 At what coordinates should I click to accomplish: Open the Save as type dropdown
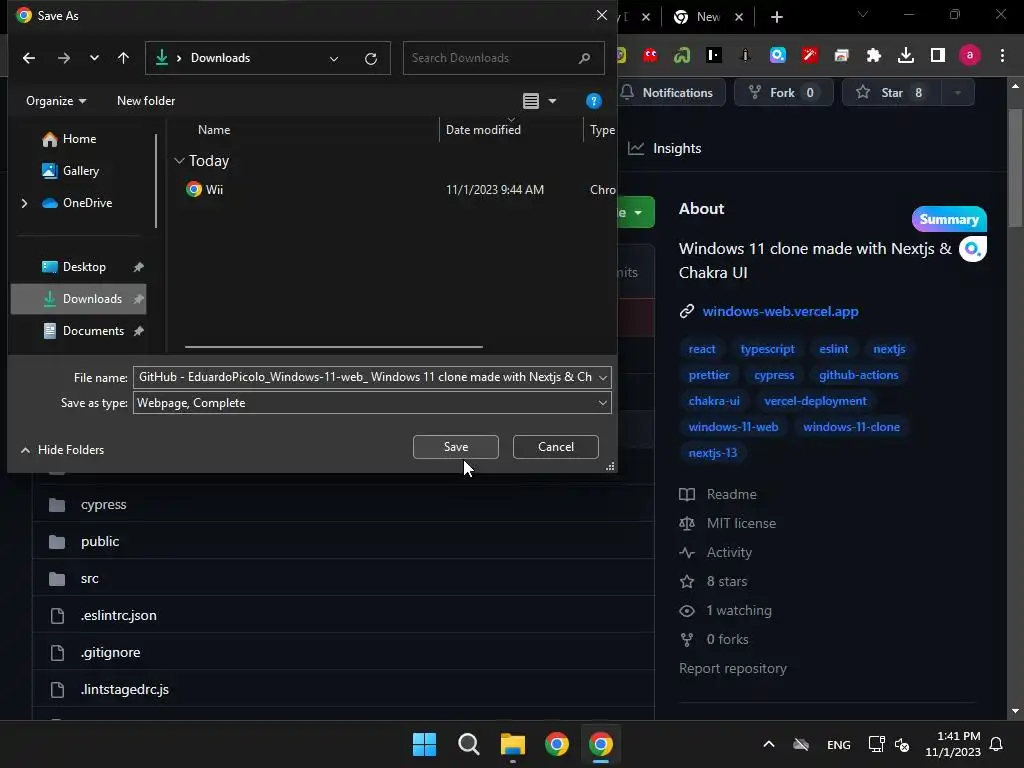coord(372,403)
